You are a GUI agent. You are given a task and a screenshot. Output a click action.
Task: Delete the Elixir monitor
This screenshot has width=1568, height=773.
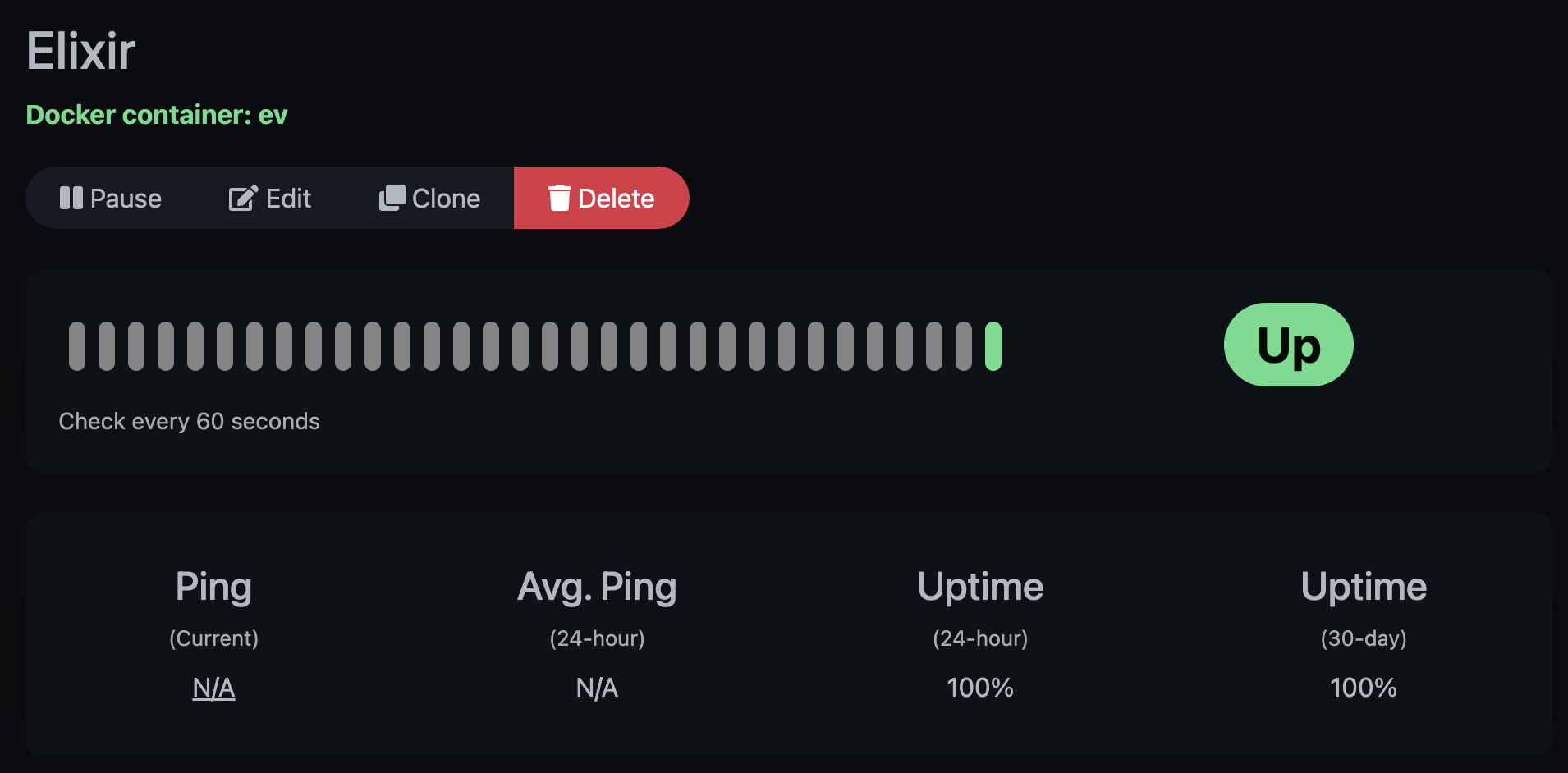tap(601, 198)
